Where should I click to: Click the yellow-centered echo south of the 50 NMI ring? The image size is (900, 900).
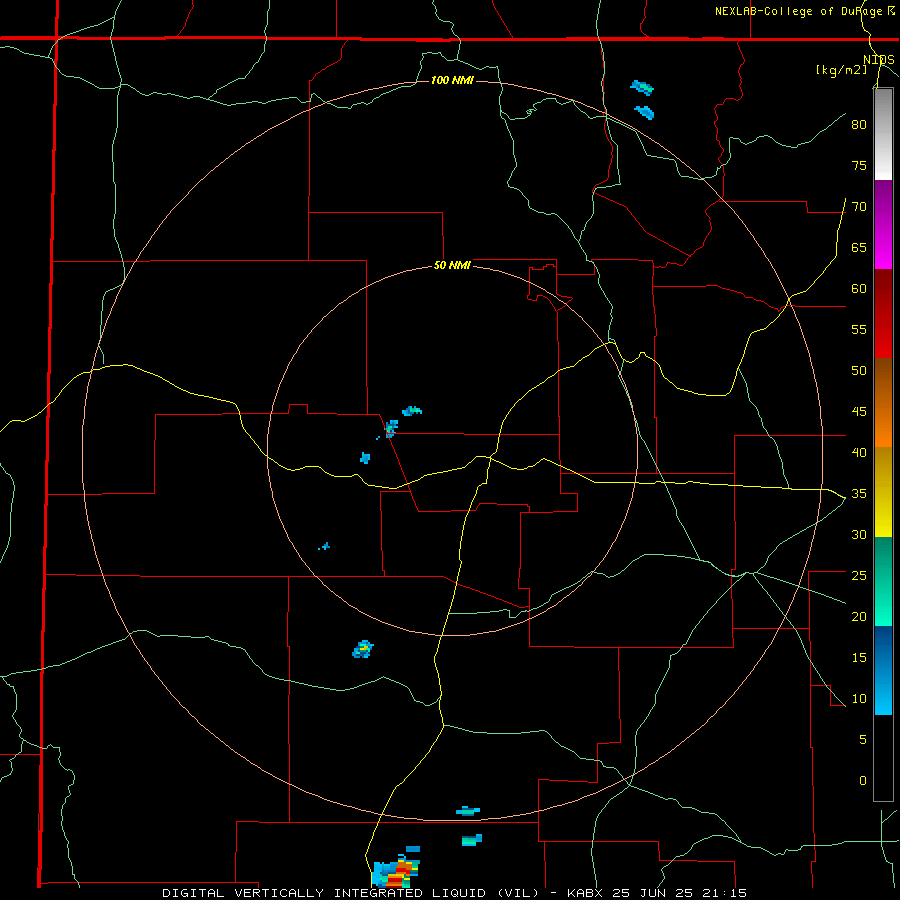pos(363,649)
